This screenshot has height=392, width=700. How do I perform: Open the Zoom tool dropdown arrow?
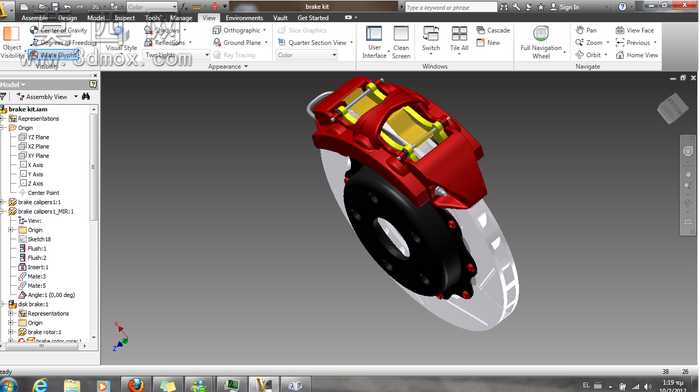click(608, 42)
